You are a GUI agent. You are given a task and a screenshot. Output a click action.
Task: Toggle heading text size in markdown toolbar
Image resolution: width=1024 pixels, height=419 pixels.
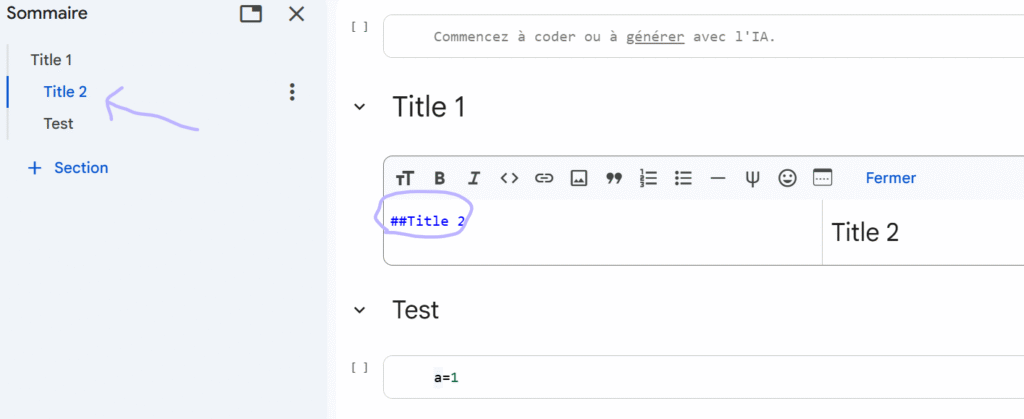404,178
